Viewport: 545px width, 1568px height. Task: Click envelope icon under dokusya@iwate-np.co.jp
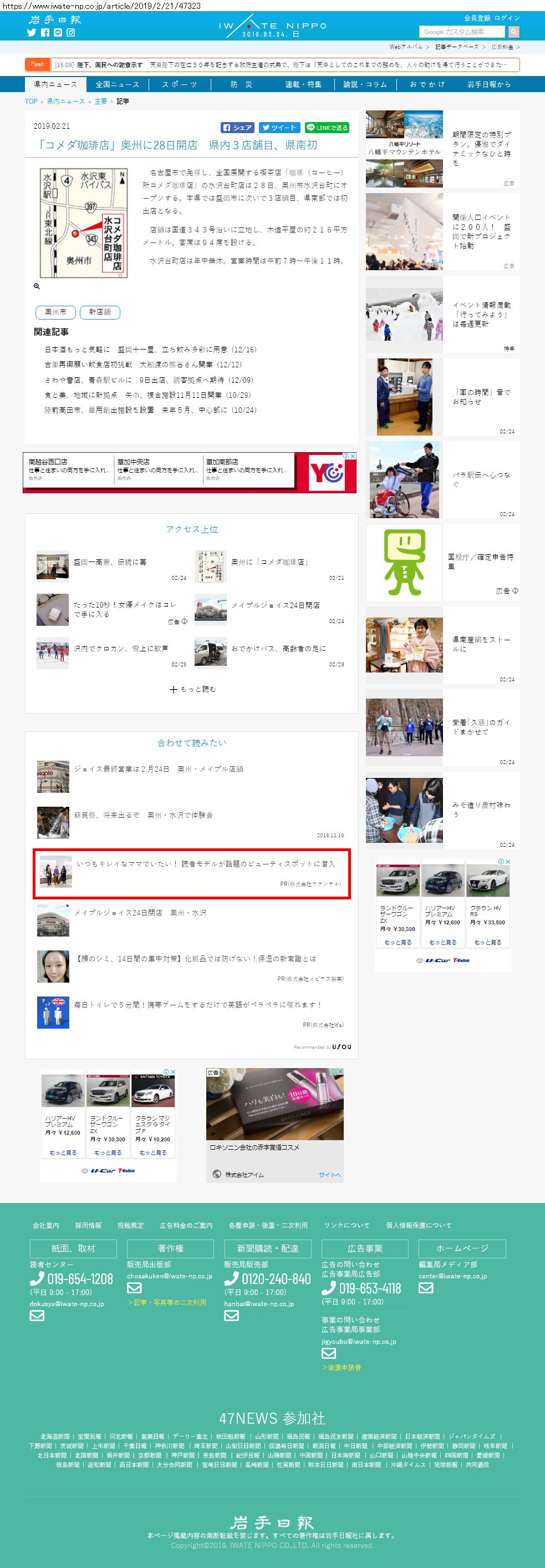point(37,1316)
